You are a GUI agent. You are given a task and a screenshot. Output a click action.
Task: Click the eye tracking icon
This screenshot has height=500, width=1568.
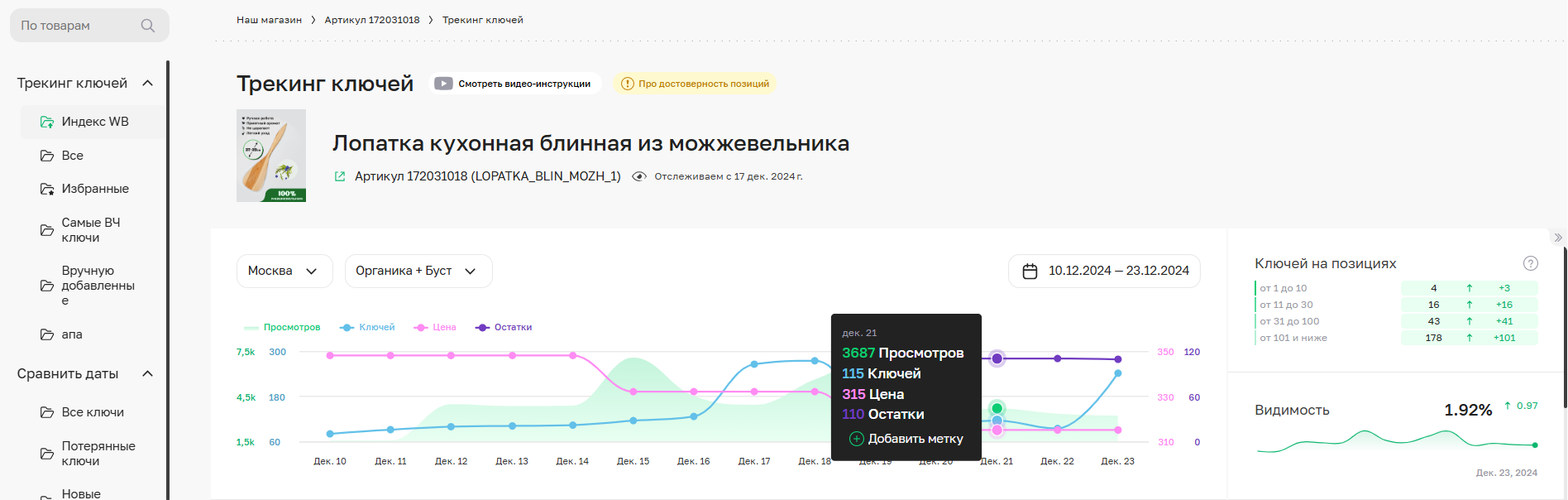pyautogui.click(x=639, y=176)
